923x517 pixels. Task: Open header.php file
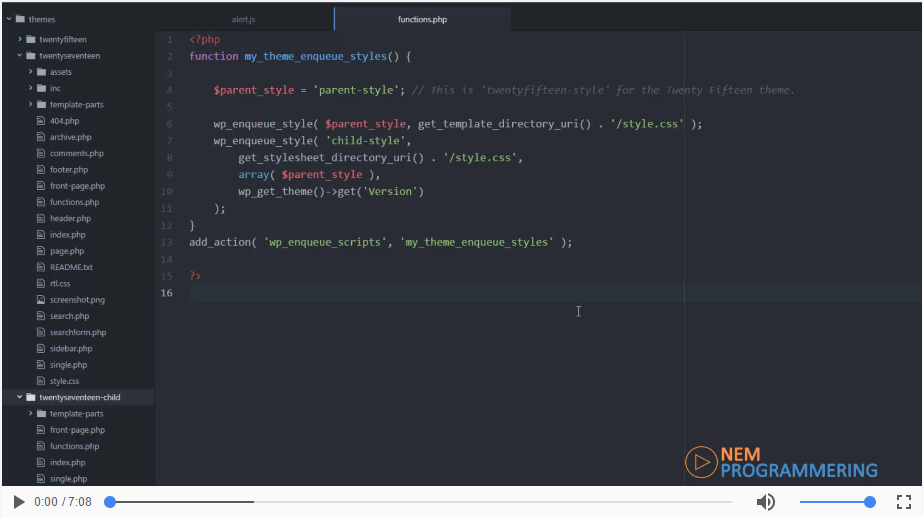click(70, 218)
